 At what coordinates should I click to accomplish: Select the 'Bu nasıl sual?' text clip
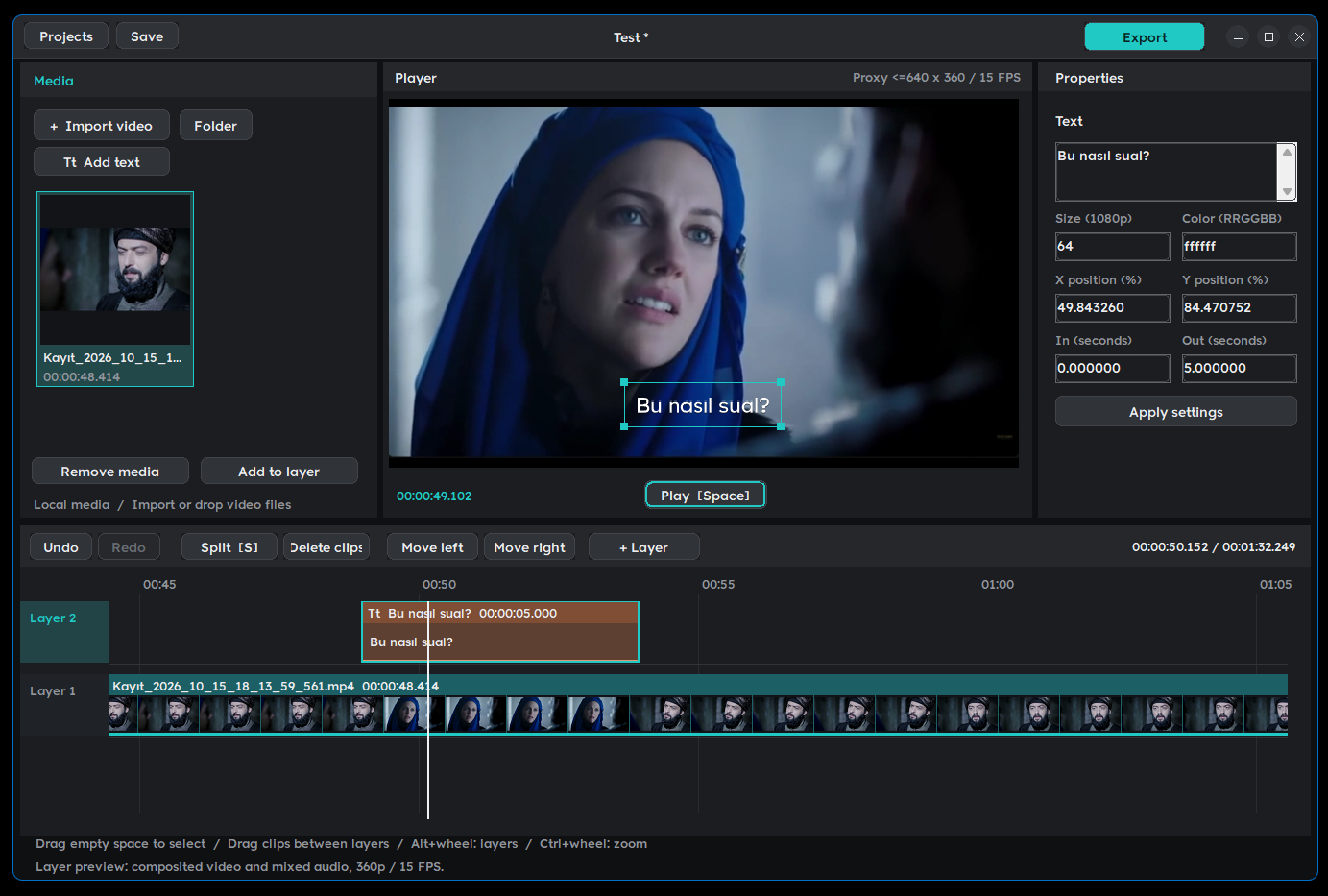(500, 632)
